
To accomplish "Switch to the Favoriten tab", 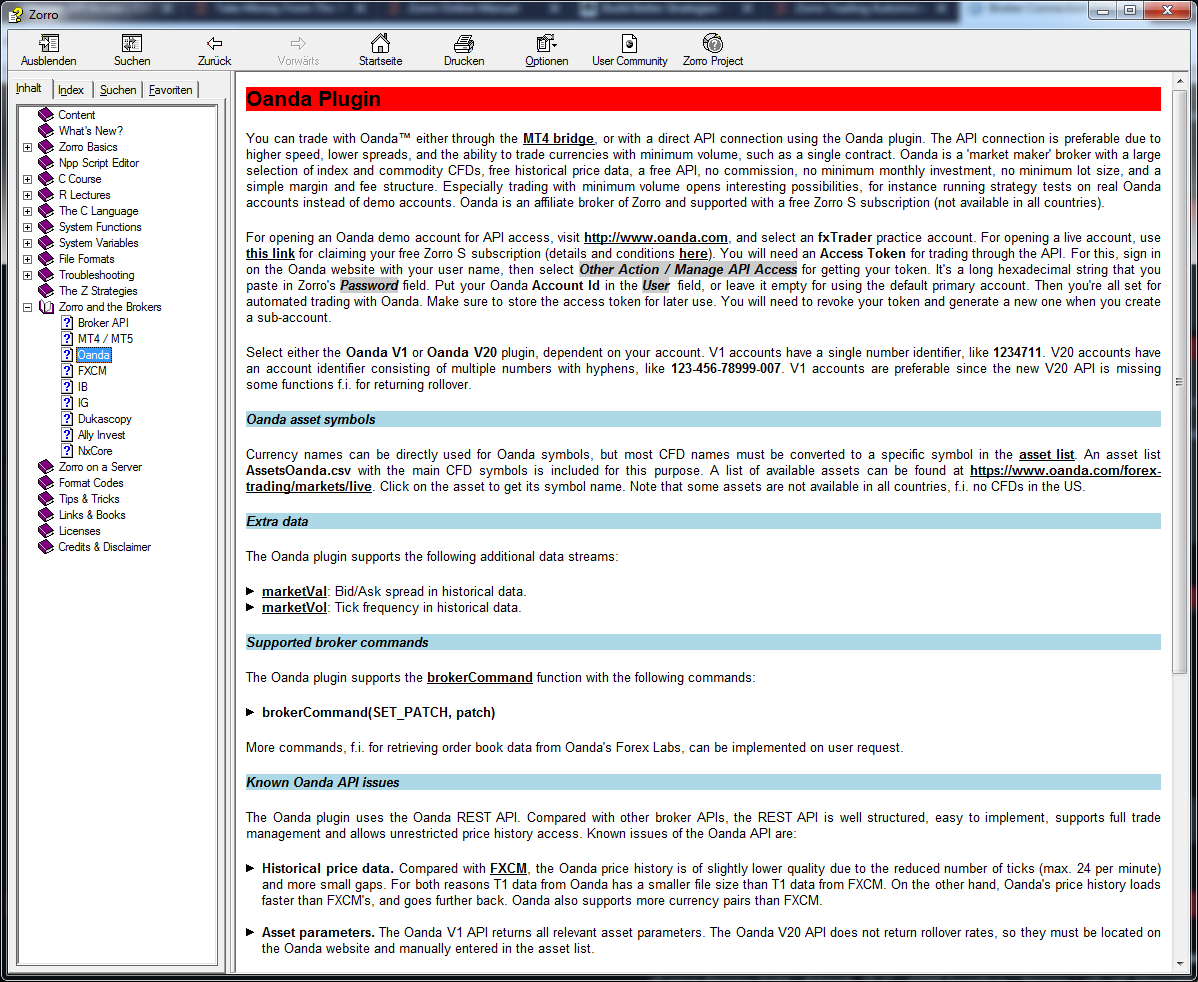I will (170, 90).
